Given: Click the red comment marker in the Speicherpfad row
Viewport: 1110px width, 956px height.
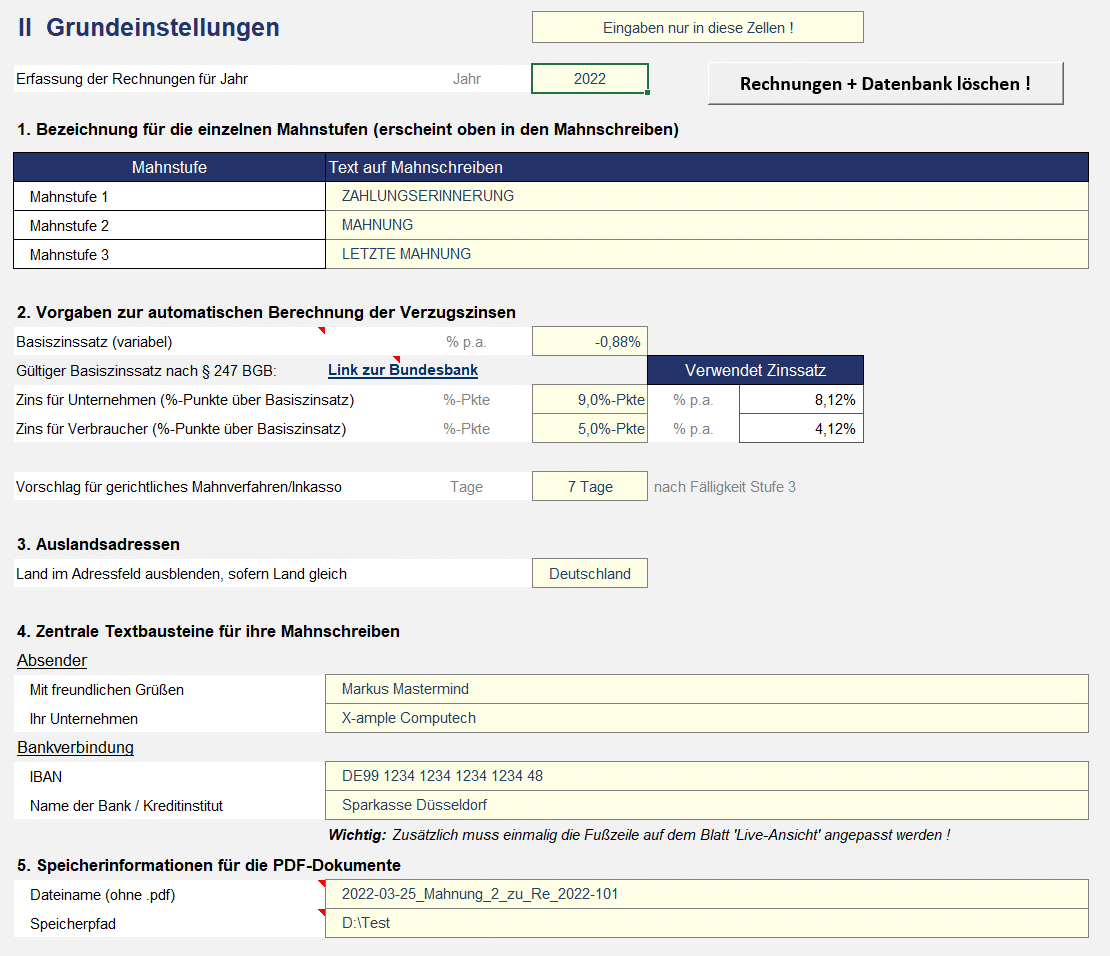Looking at the screenshot, I should [x=322, y=912].
